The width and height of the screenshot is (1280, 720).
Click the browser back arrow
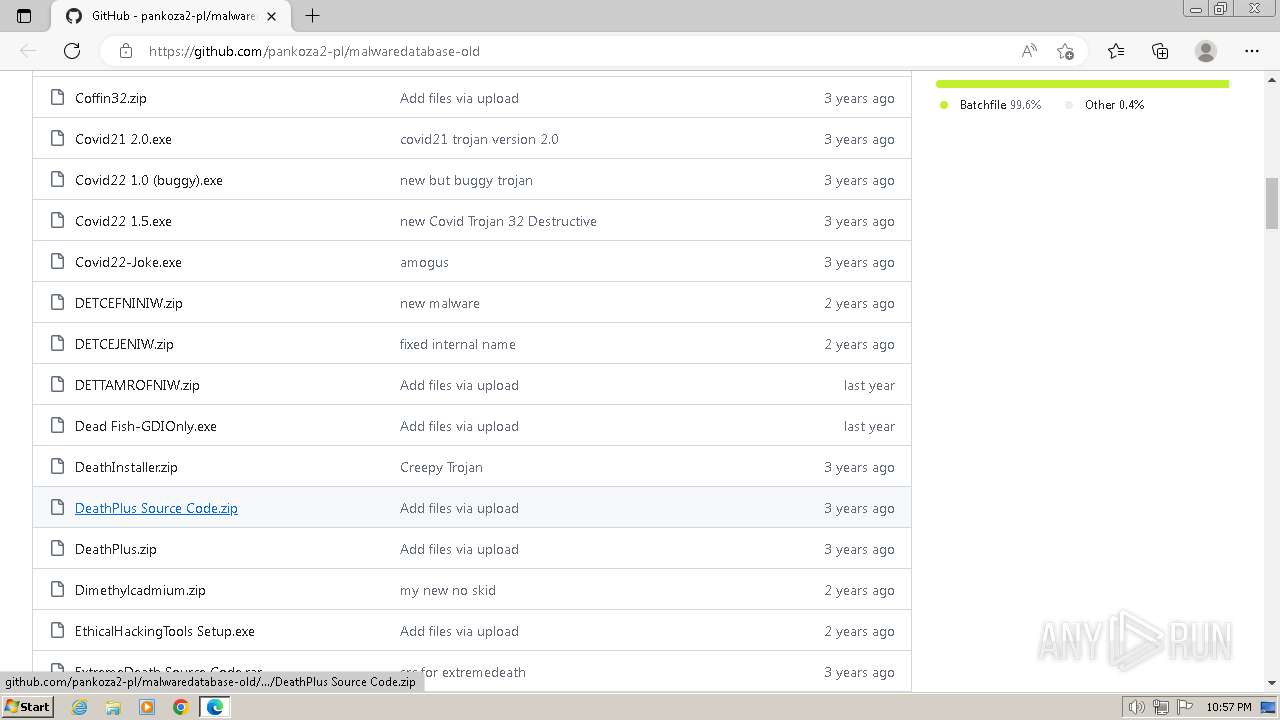28,51
